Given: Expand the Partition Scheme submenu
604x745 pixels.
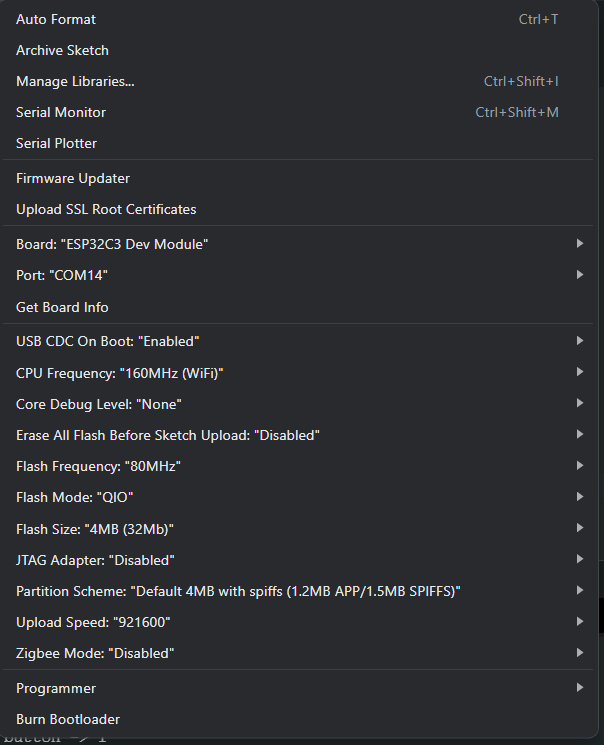Looking at the screenshot, I should 238,591.
